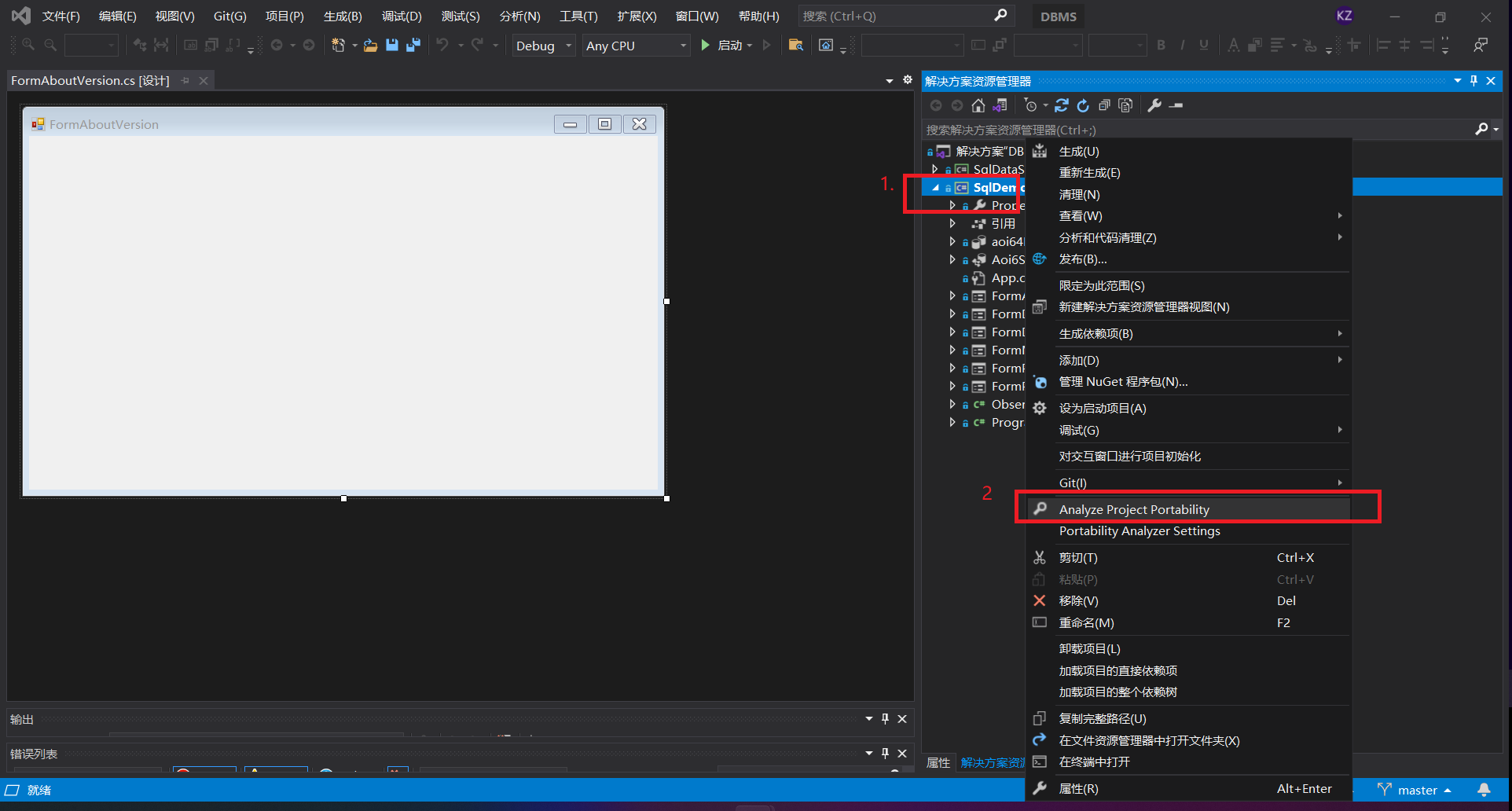Click the new project icon in main toolbar
This screenshot has width=1512, height=811.
click(x=339, y=46)
